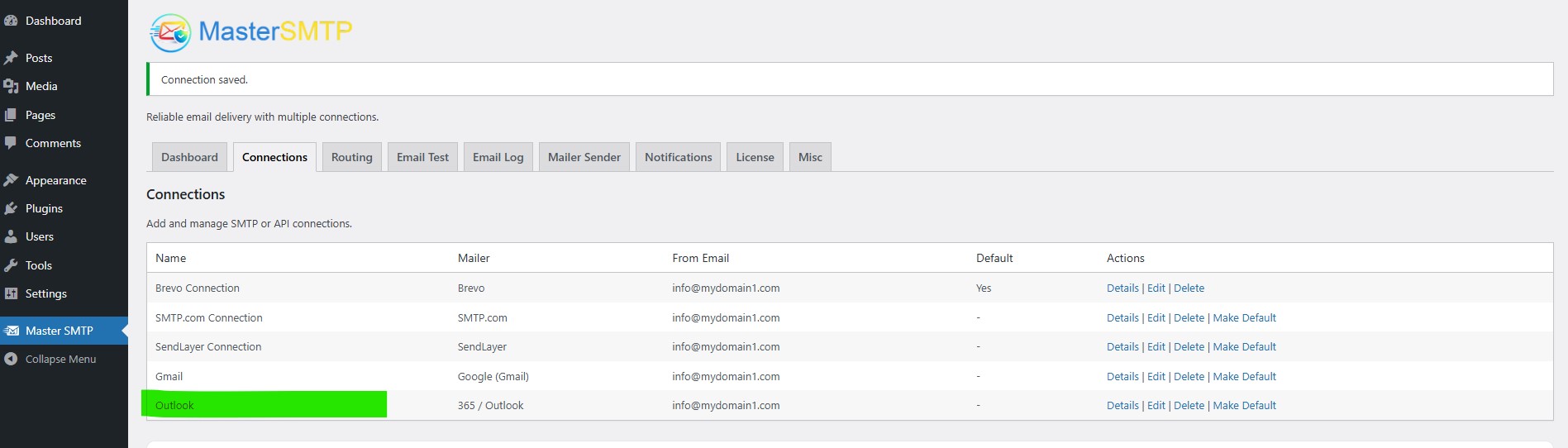This screenshot has width=1568, height=448.
Task: Open the Notifications tab
Action: tap(678, 157)
